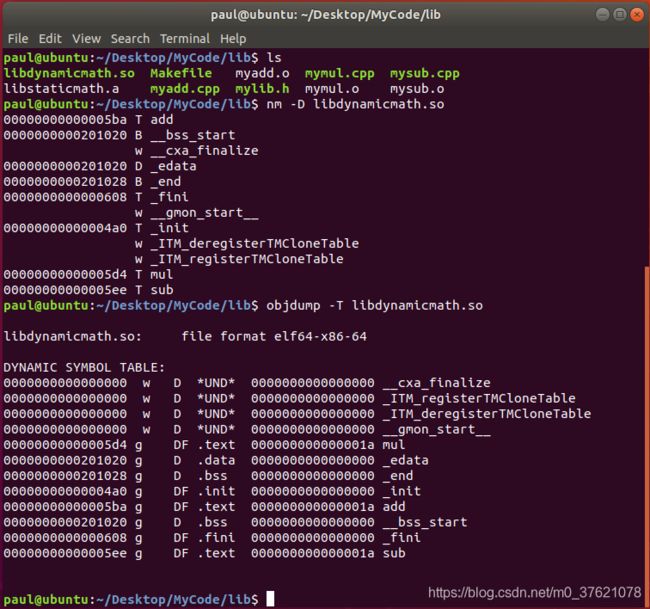Click the objdump row *UND* __gmon_start__

tap(247, 429)
